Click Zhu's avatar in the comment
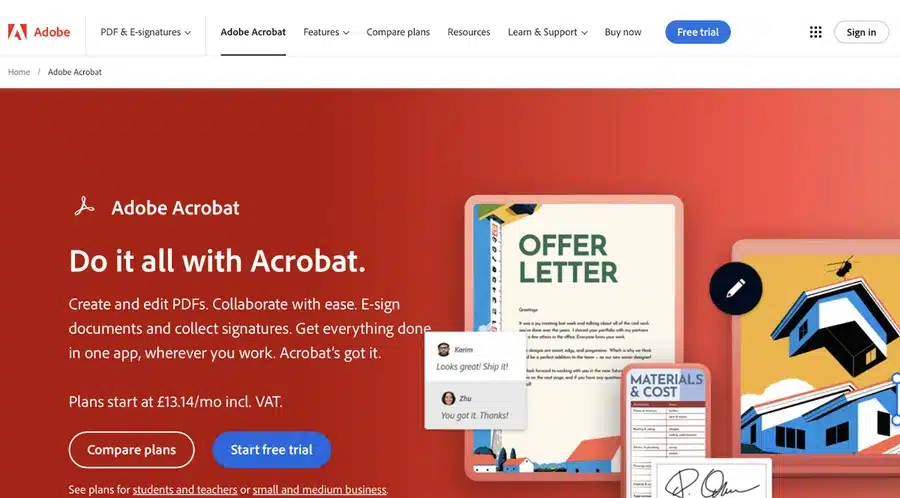The width and height of the screenshot is (900, 498). click(x=448, y=398)
